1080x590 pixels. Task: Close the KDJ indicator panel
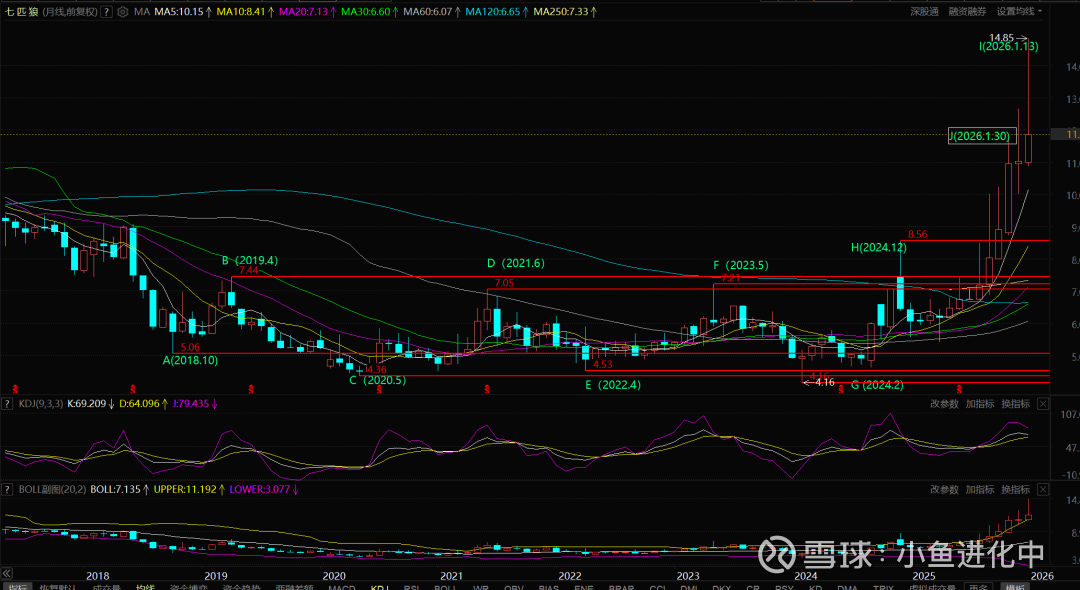point(1043,404)
